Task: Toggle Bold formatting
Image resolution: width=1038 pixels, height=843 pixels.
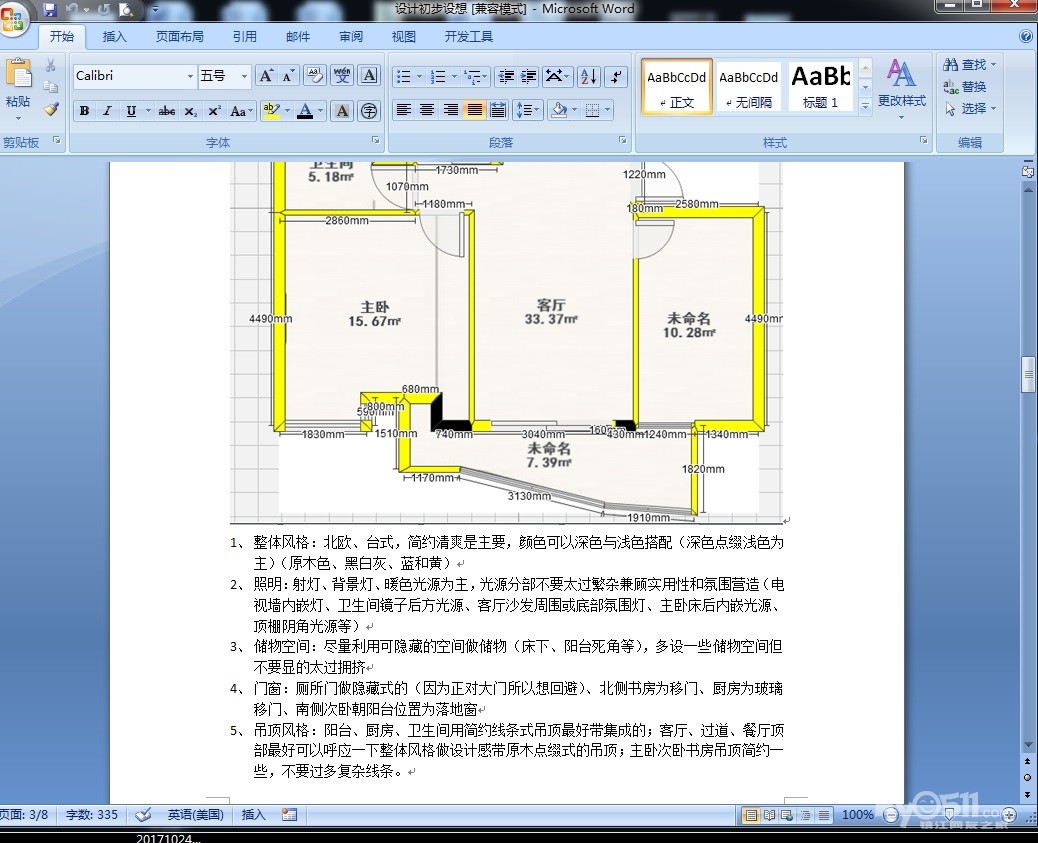Action: [x=84, y=111]
